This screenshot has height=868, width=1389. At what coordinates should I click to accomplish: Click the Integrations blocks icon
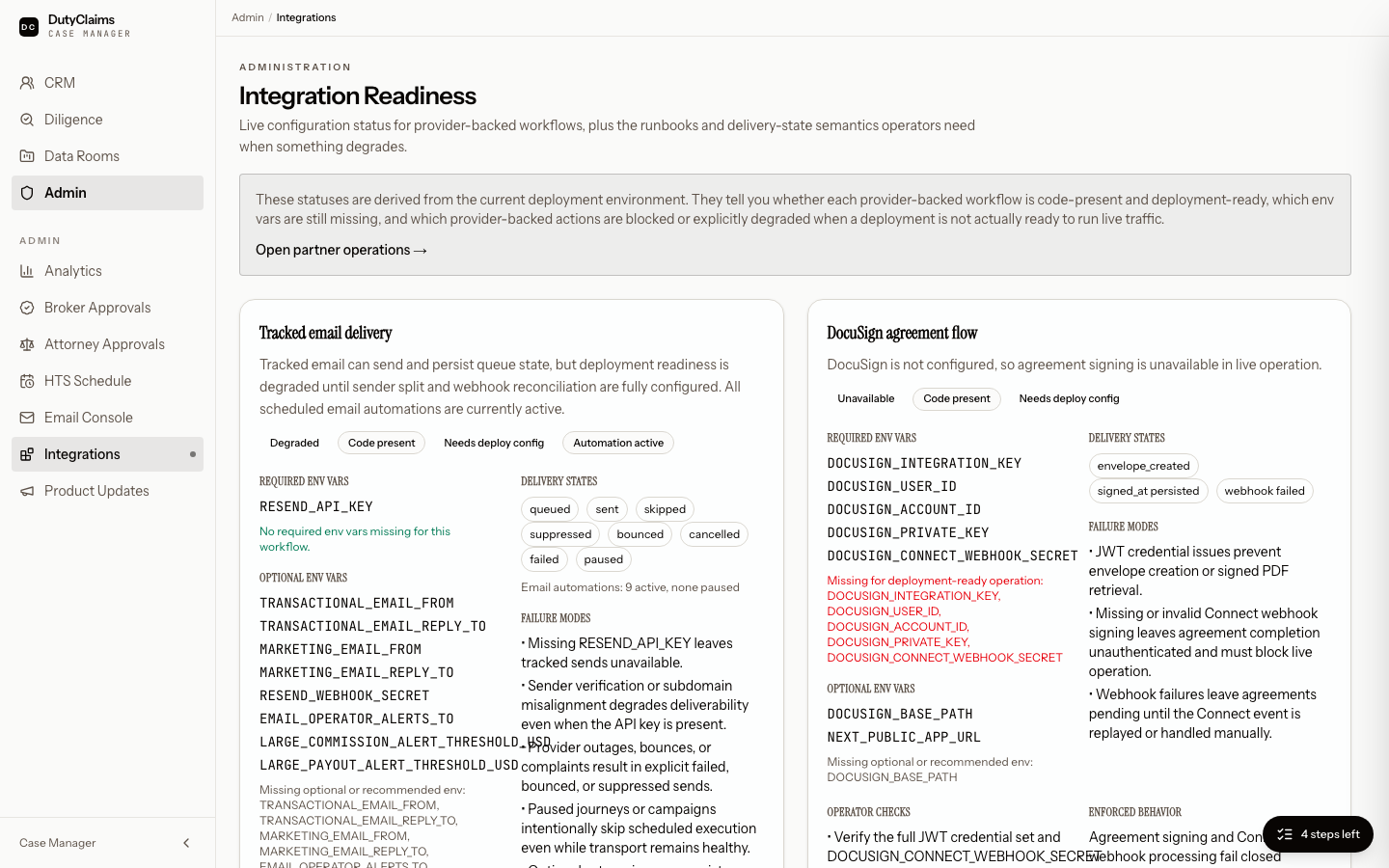point(27,454)
